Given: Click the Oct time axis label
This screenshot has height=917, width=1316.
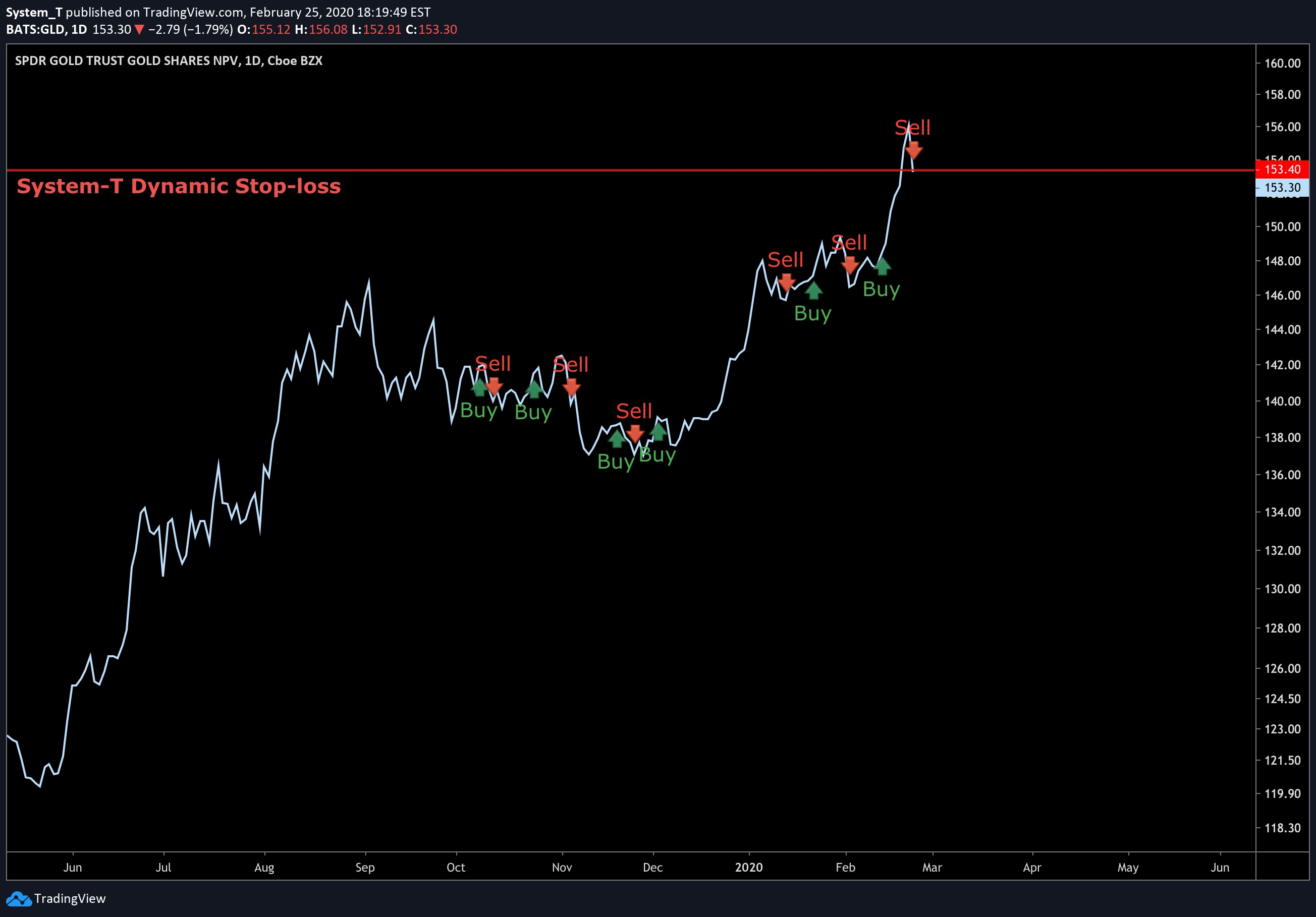Looking at the screenshot, I should (456, 867).
